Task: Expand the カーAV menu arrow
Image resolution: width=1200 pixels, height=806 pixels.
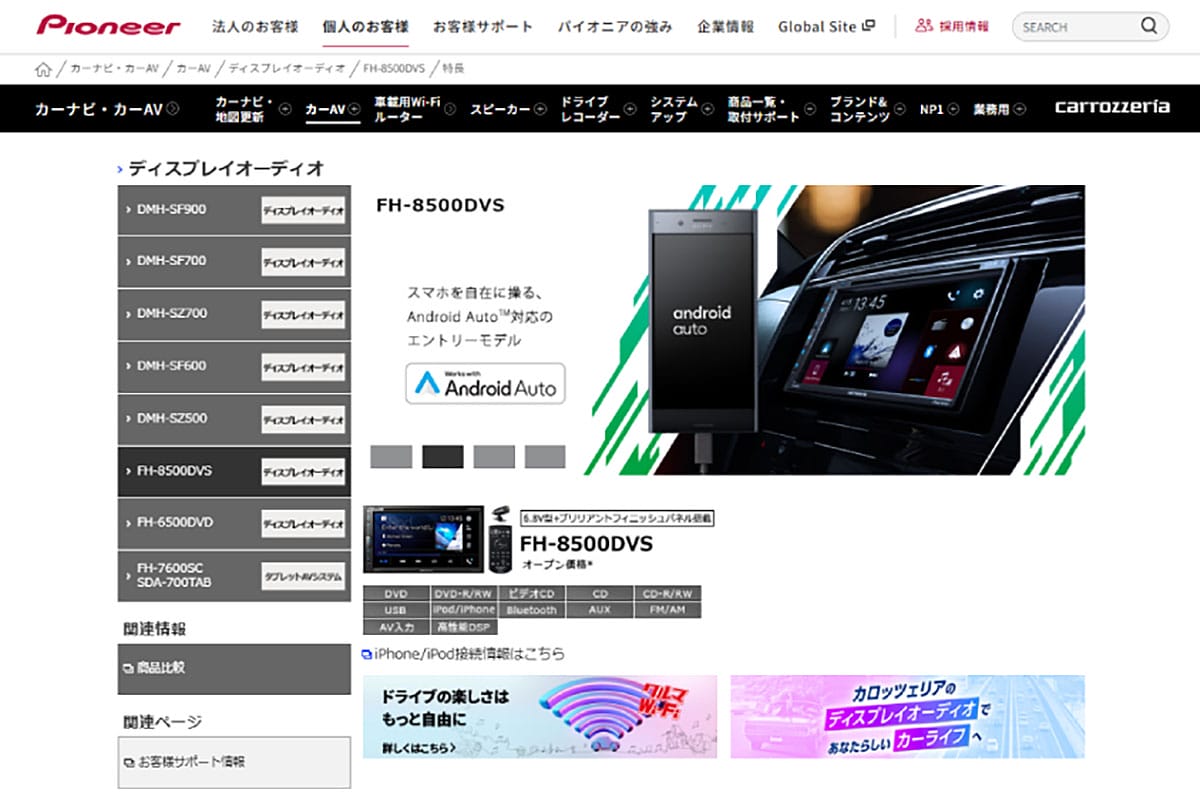Action: (354, 109)
